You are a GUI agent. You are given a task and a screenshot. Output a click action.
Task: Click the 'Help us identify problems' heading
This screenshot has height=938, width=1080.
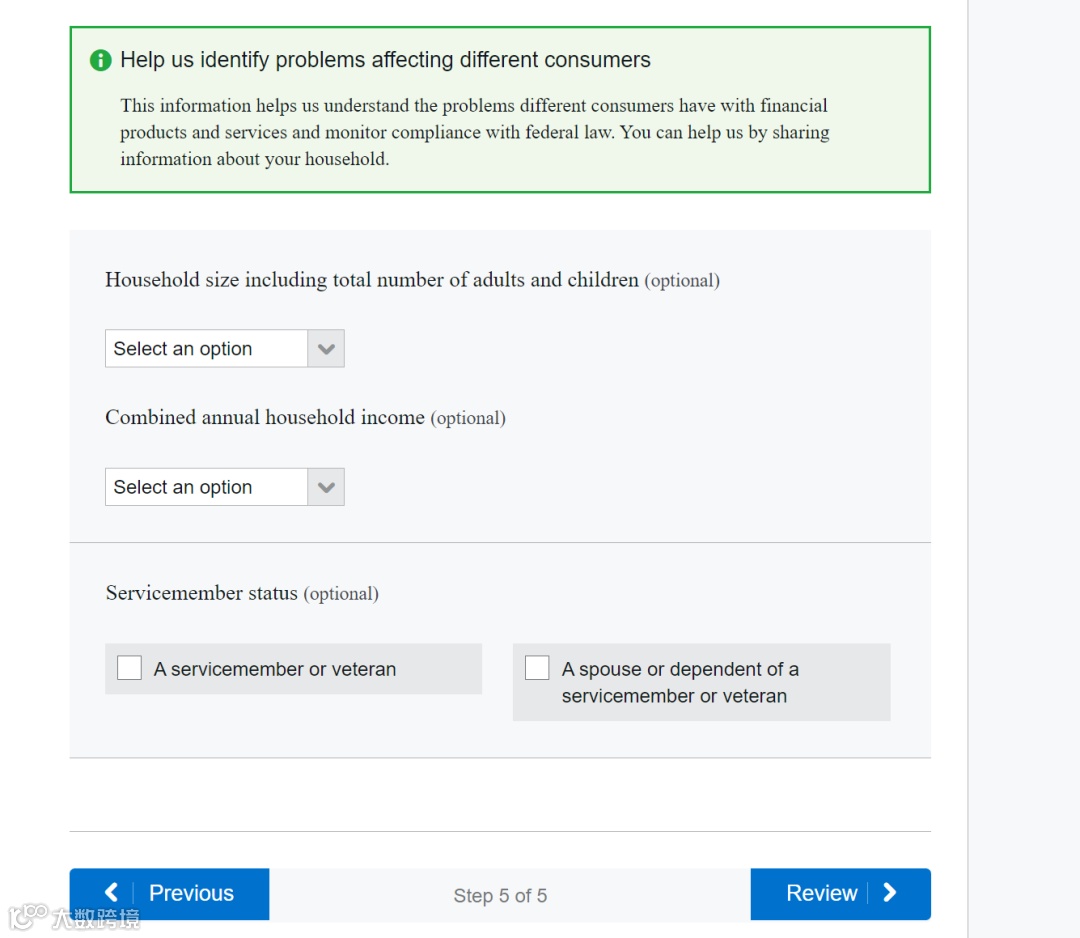pyautogui.click(x=385, y=60)
